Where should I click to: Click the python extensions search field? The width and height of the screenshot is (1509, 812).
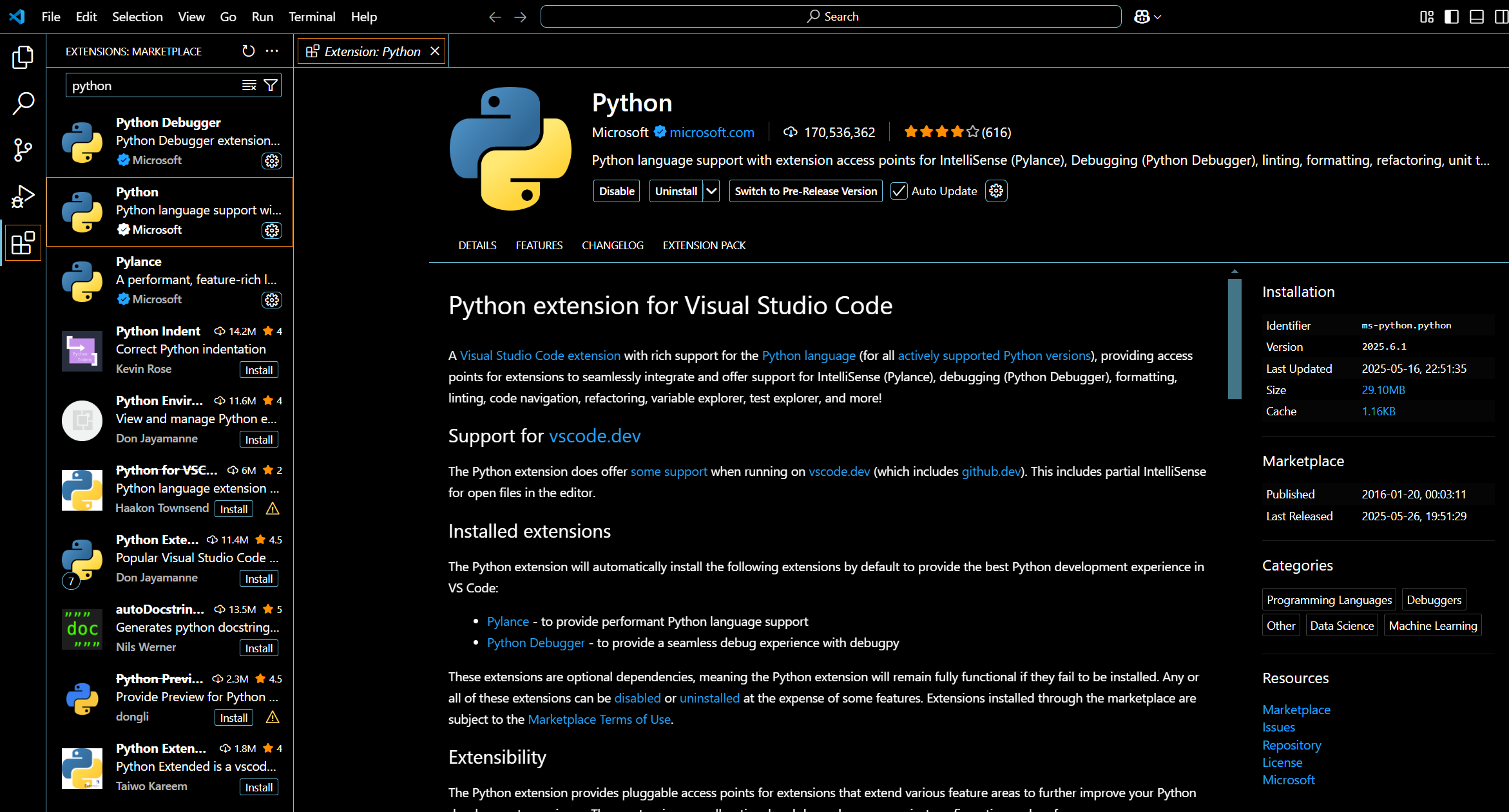pos(151,86)
